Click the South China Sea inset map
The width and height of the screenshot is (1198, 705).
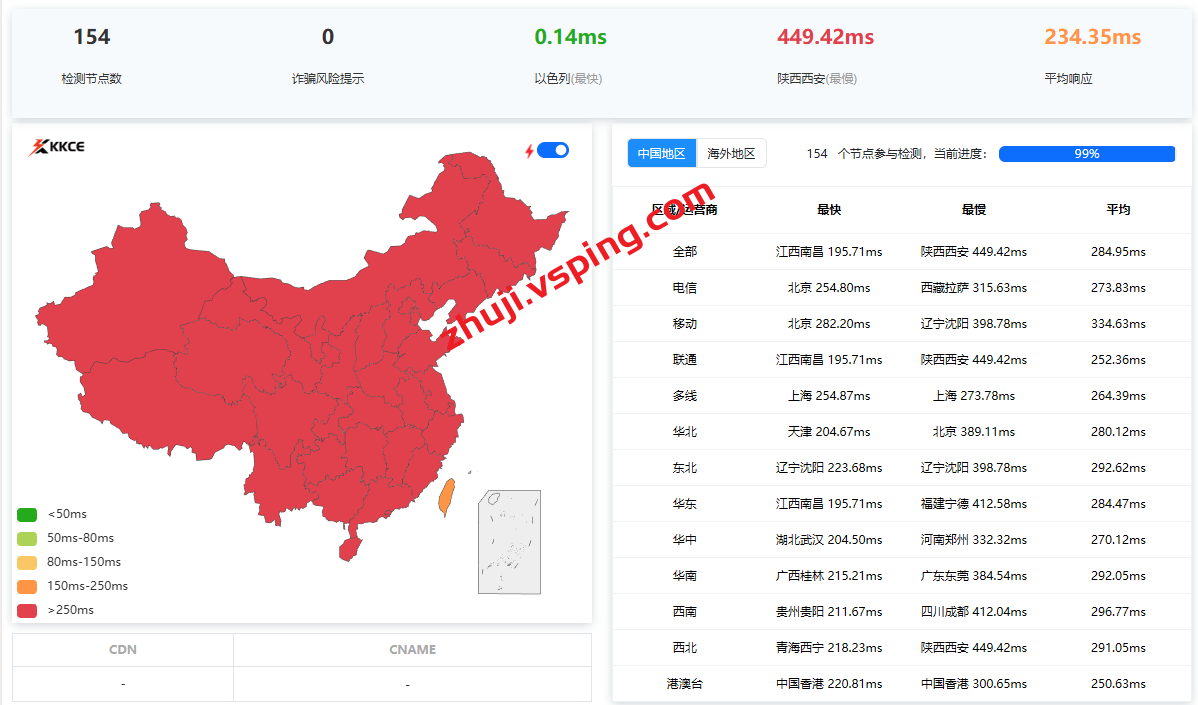509,542
